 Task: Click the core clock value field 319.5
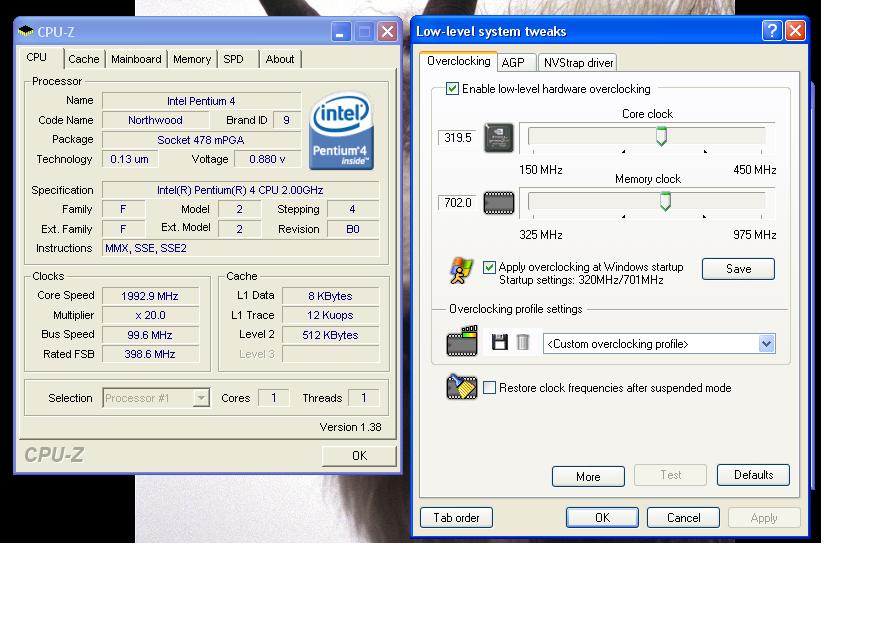tap(458, 138)
